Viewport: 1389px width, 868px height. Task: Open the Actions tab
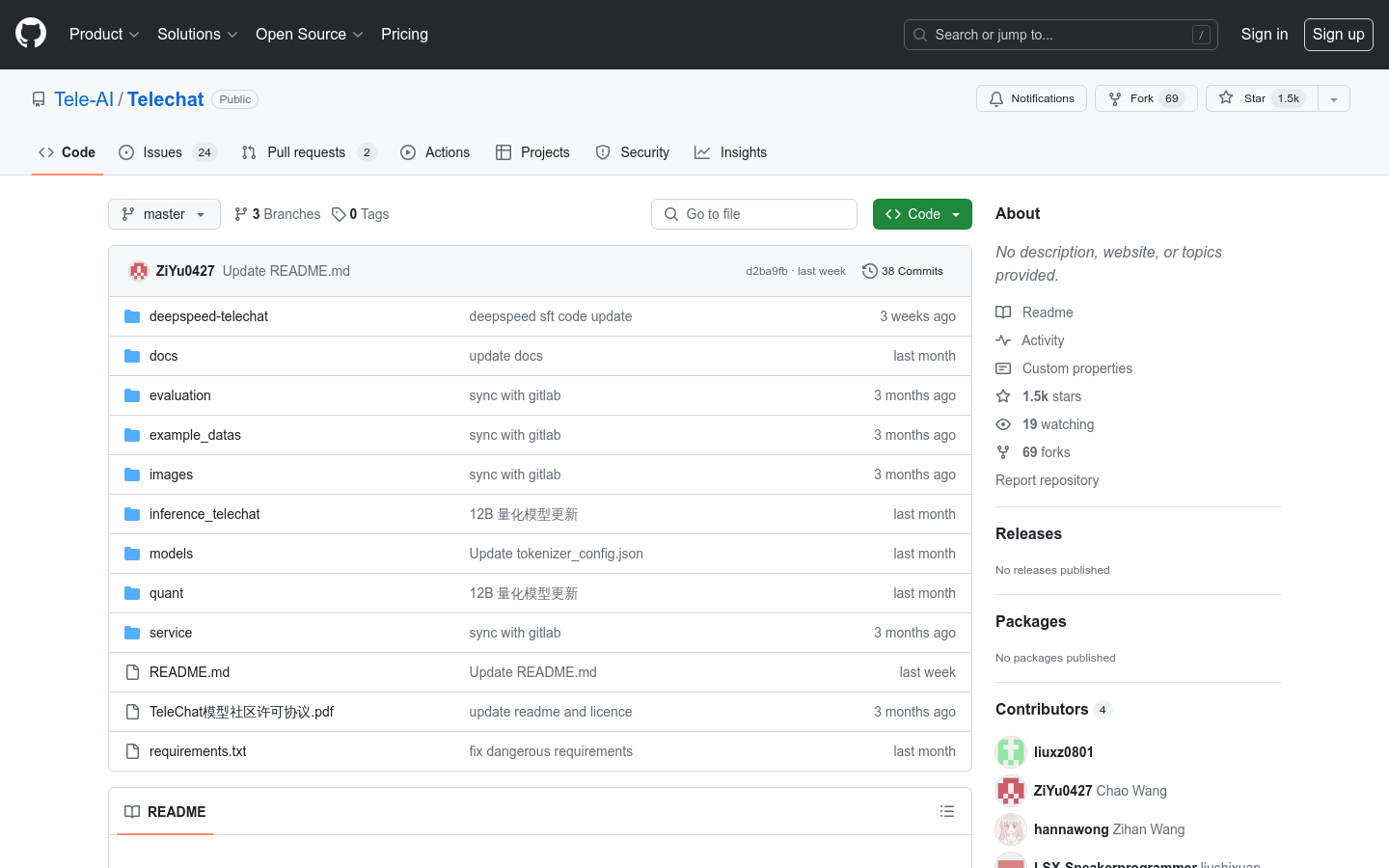(435, 152)
